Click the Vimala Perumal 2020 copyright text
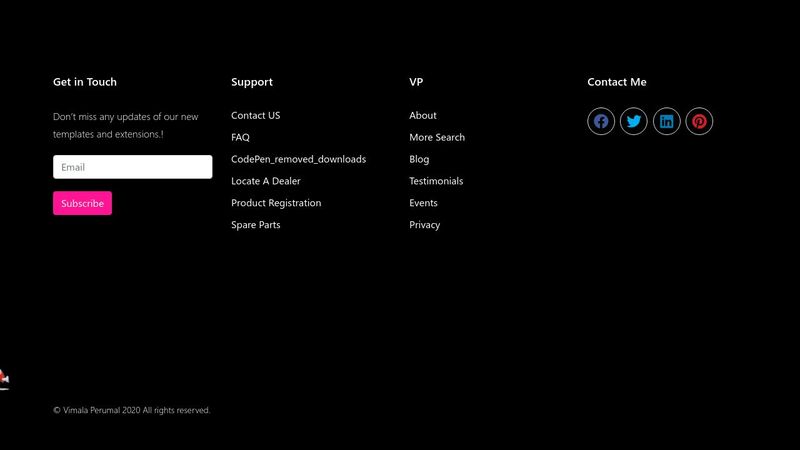 tap(132, 410)
